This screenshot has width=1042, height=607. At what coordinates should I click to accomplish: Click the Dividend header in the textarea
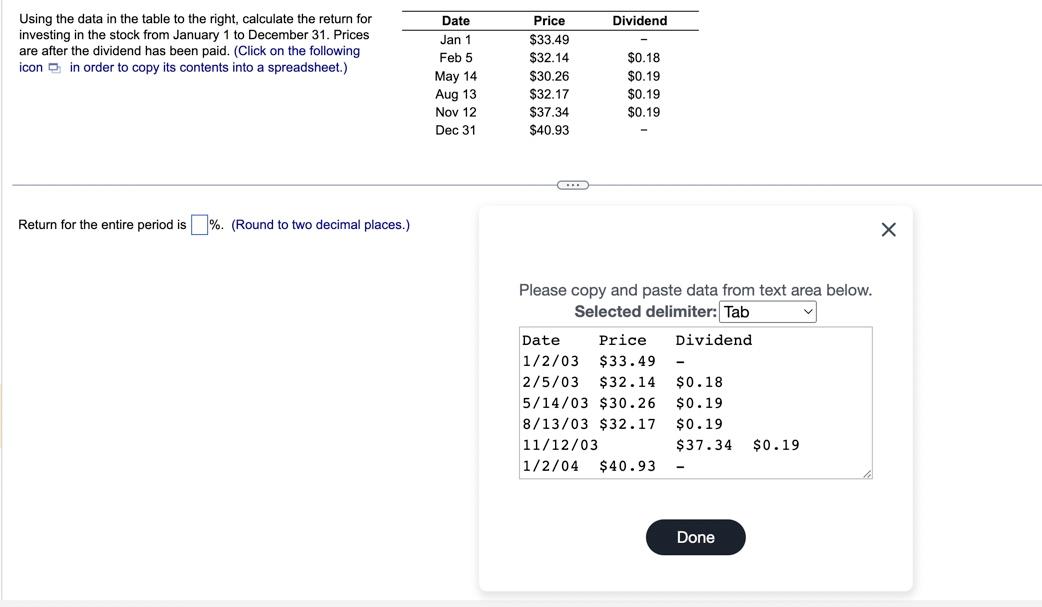pyautogui.click(x=713, y=340)
